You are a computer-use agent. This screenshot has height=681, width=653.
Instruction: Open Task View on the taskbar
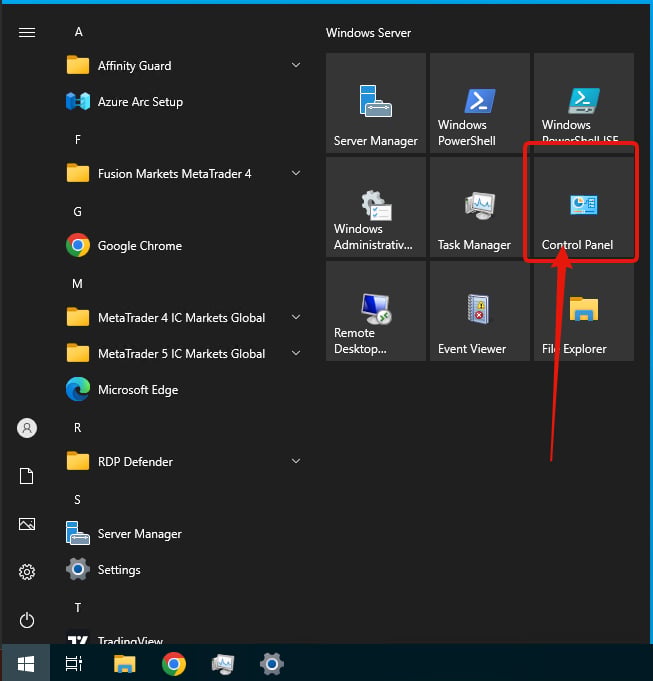click(x=74, y=664)
